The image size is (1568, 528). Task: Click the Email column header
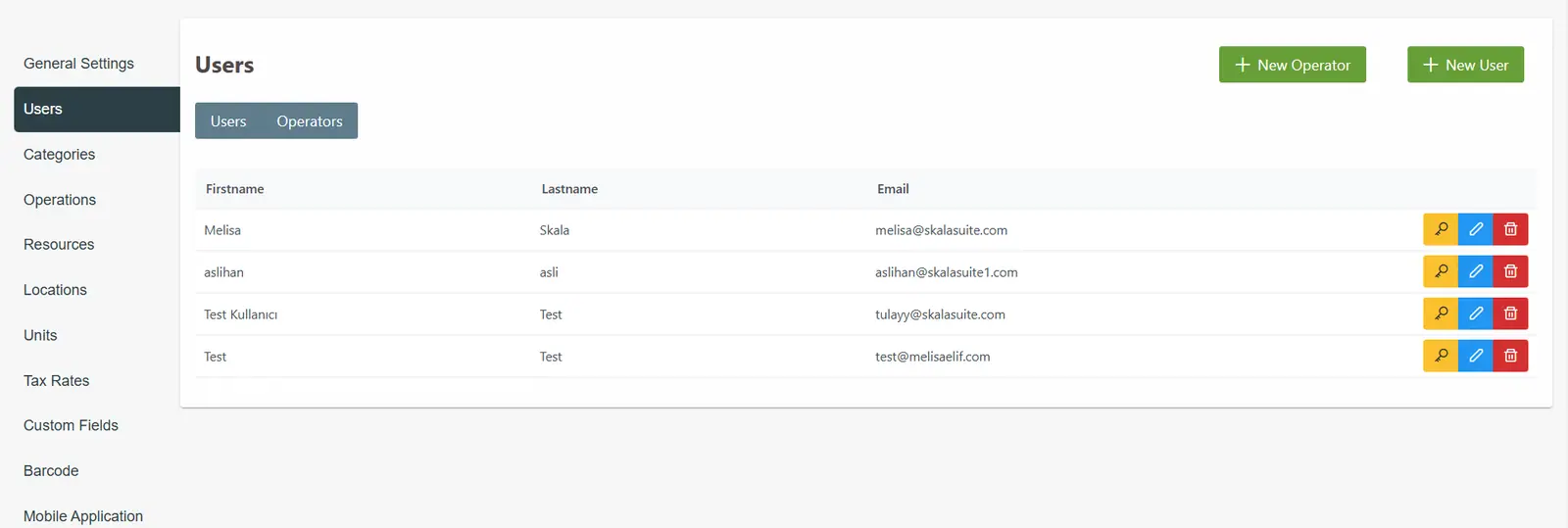click(893, 189)
